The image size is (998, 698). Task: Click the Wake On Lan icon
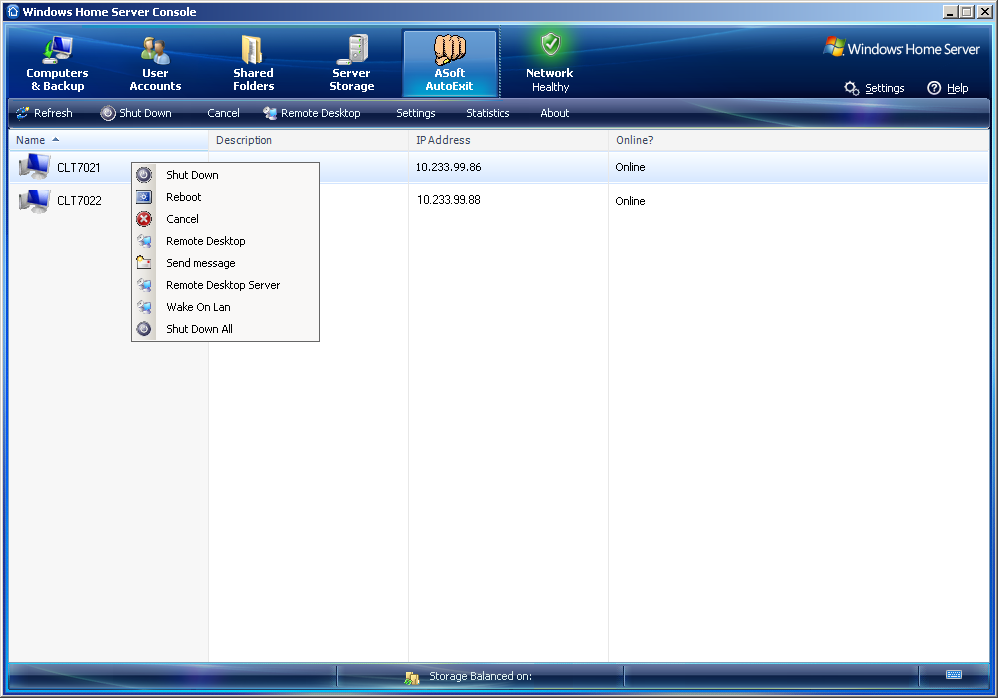tap(144, 307)
